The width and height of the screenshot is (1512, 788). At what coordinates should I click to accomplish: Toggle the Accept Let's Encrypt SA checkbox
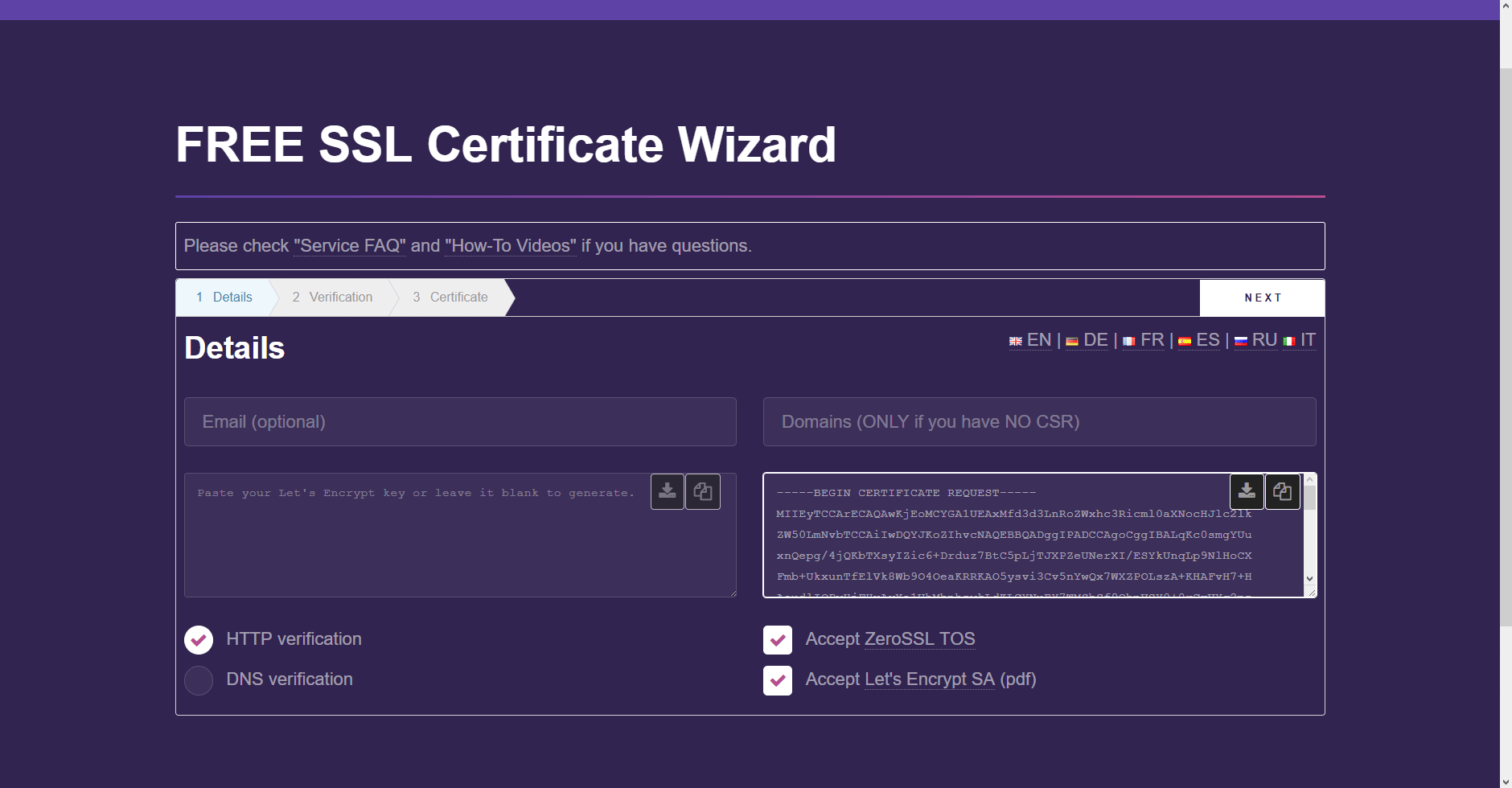pyautogui.click(x=778, y=680)
